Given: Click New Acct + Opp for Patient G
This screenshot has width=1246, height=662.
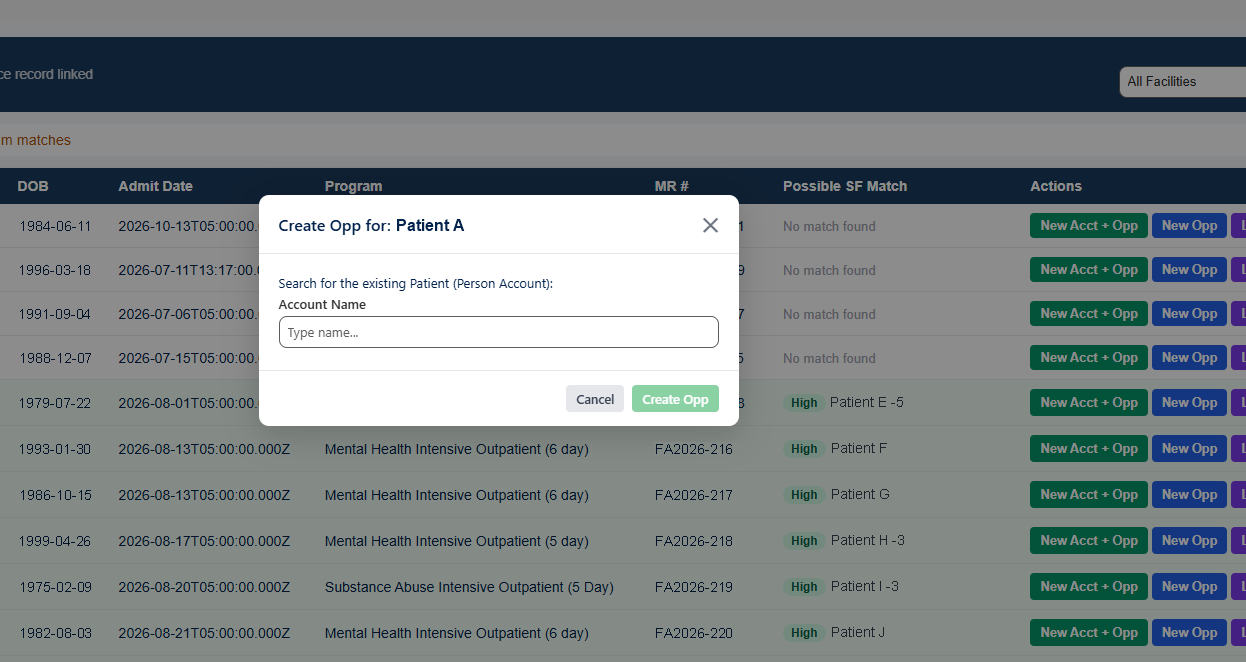Looking at the screenshot, I should 1089,495.
